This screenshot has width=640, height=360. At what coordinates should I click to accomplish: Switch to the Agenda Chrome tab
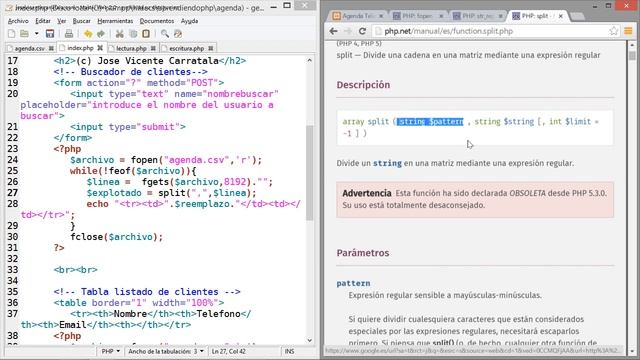358,16
